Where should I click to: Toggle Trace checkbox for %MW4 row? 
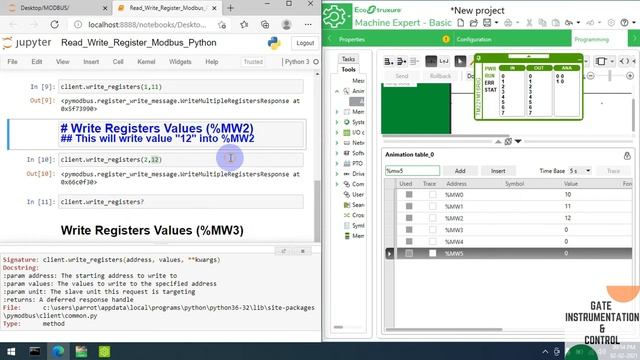[432, 242]
